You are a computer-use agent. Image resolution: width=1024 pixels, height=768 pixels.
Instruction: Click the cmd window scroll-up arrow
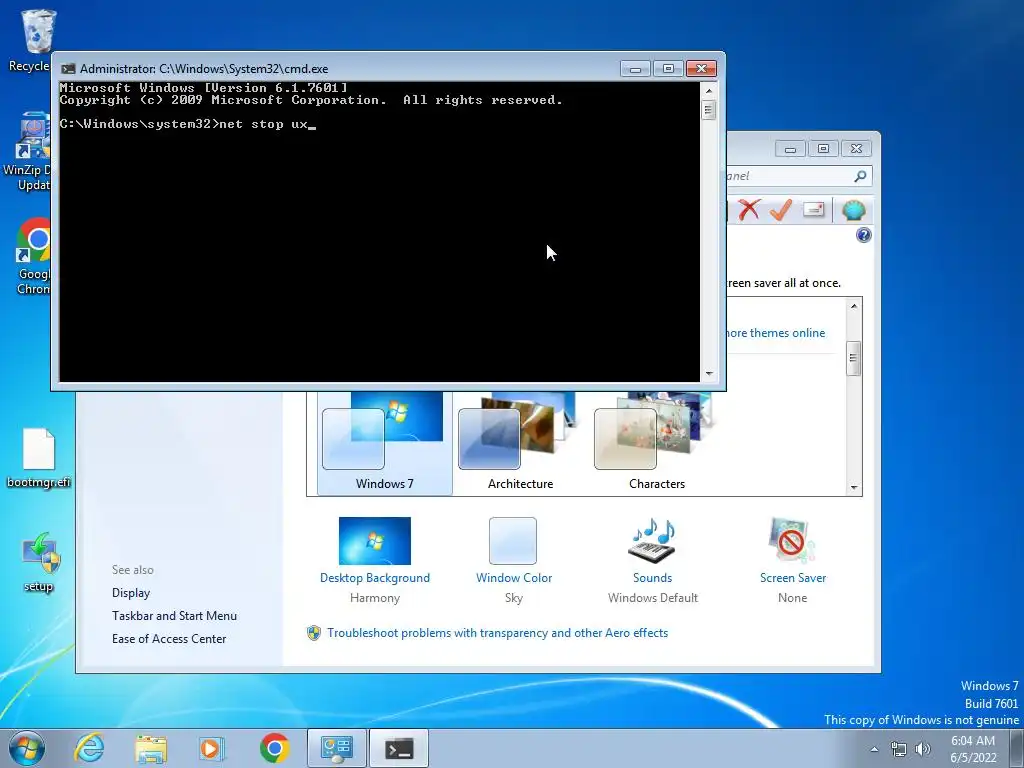(709, 90)
